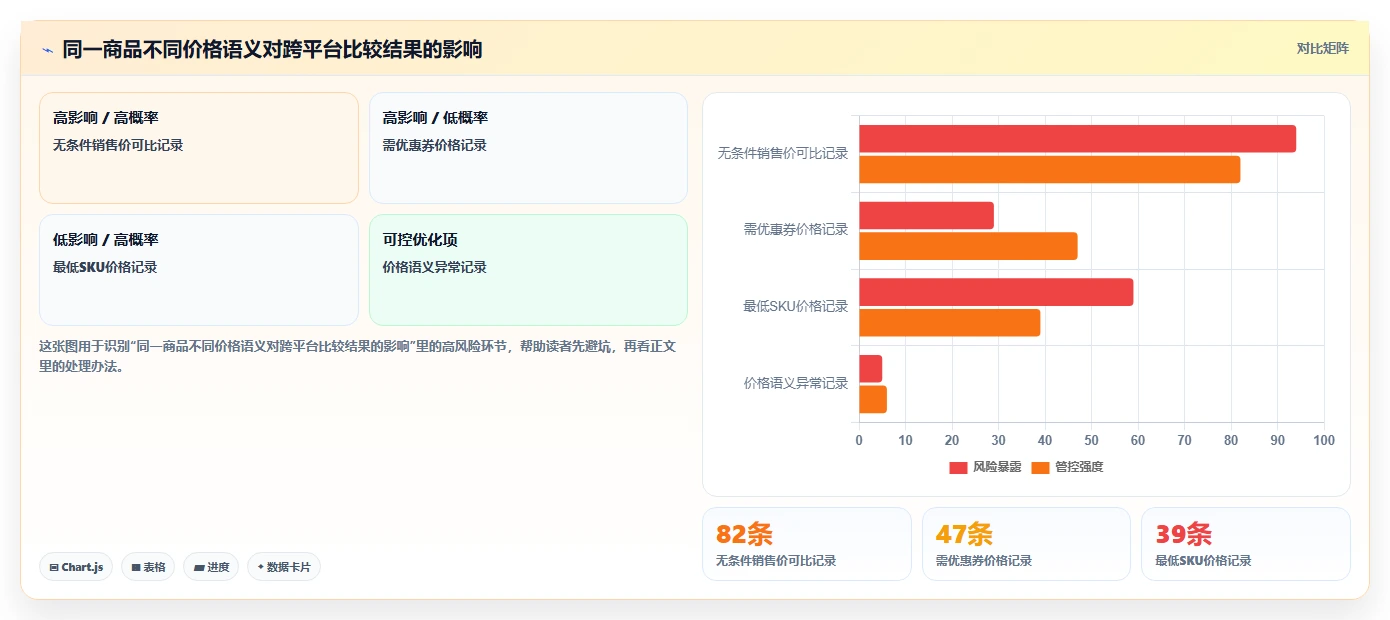This screenshot has height=620, width=1390.
Task: Click the orange bar for 无条件销售价可比记录
Action: 1049,170
